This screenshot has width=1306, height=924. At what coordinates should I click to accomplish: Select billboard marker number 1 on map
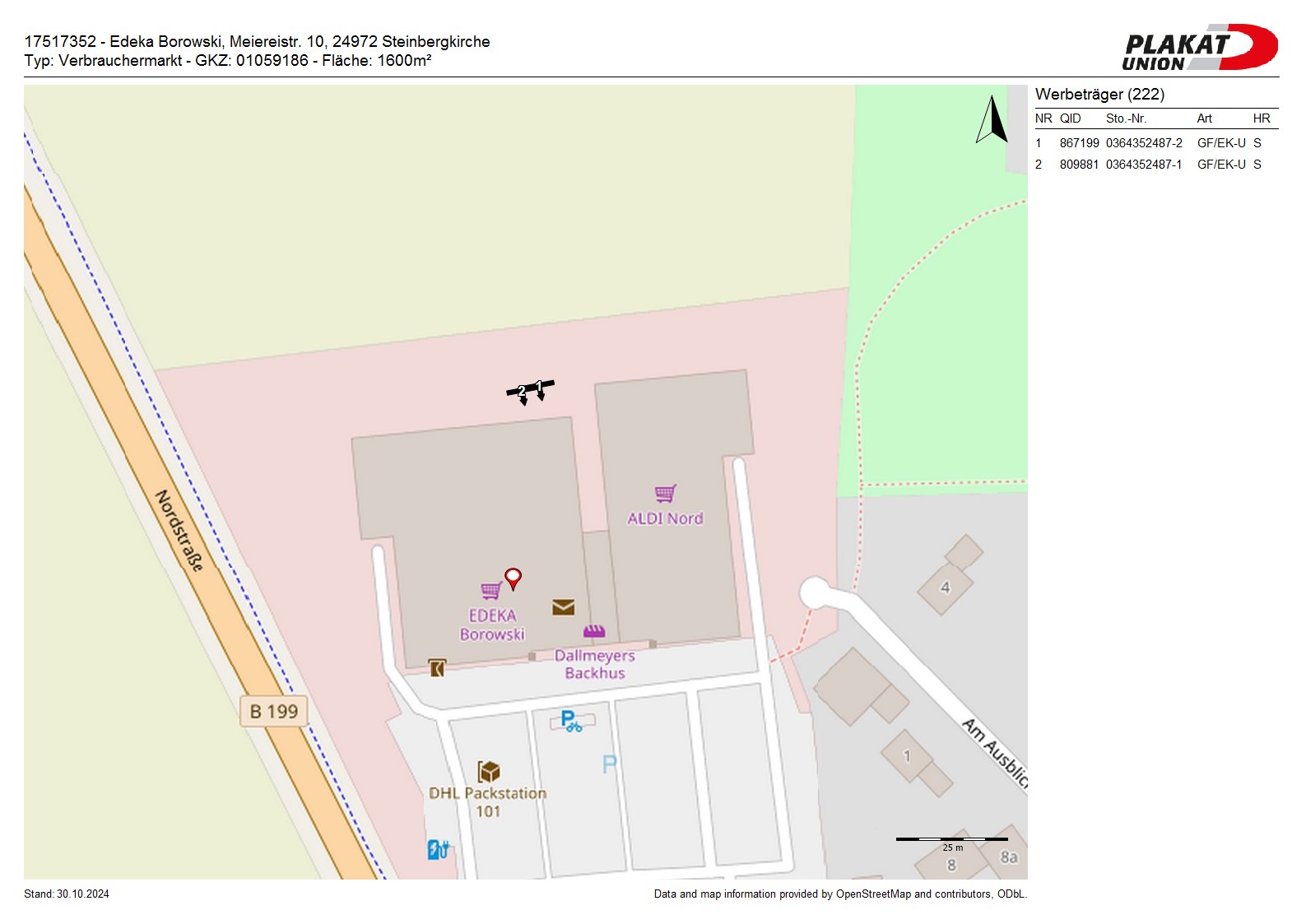tap(540, 387)
